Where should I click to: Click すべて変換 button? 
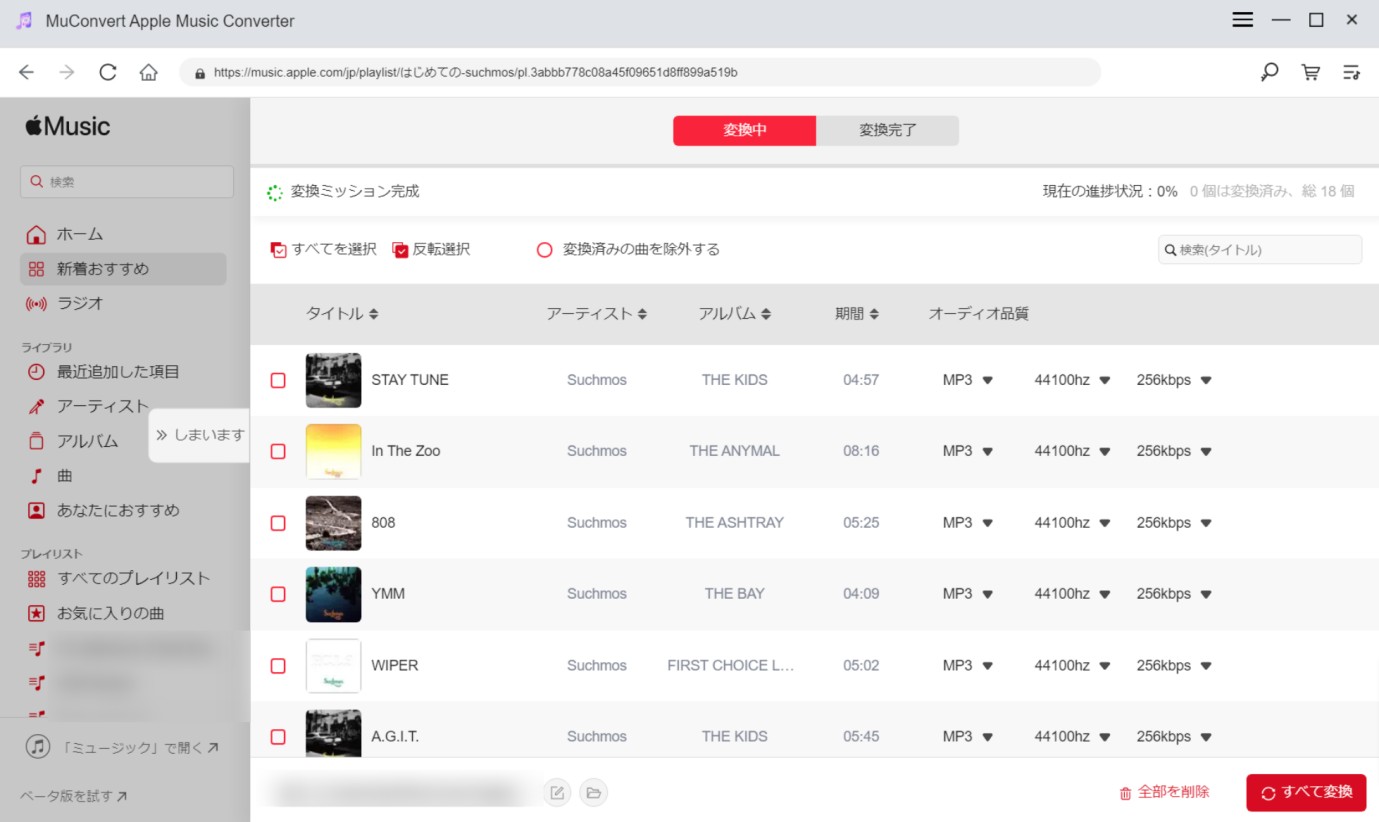pos(1306,793)
